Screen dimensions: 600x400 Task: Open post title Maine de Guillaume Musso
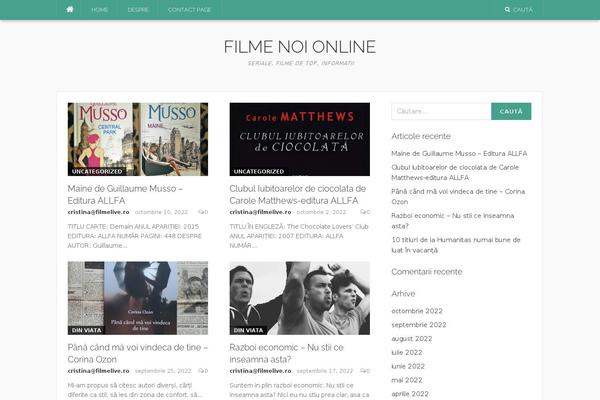click(x=125, y=194)
